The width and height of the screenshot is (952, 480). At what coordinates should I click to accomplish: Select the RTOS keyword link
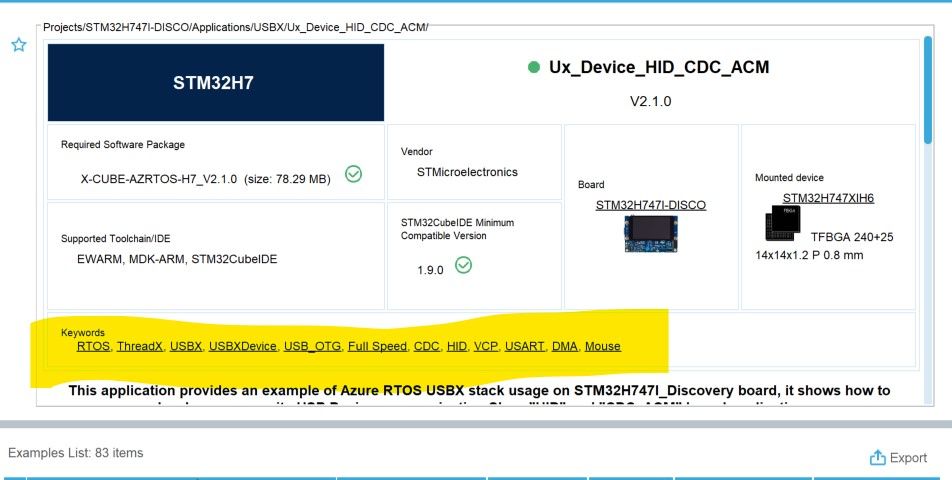point(93,346)
